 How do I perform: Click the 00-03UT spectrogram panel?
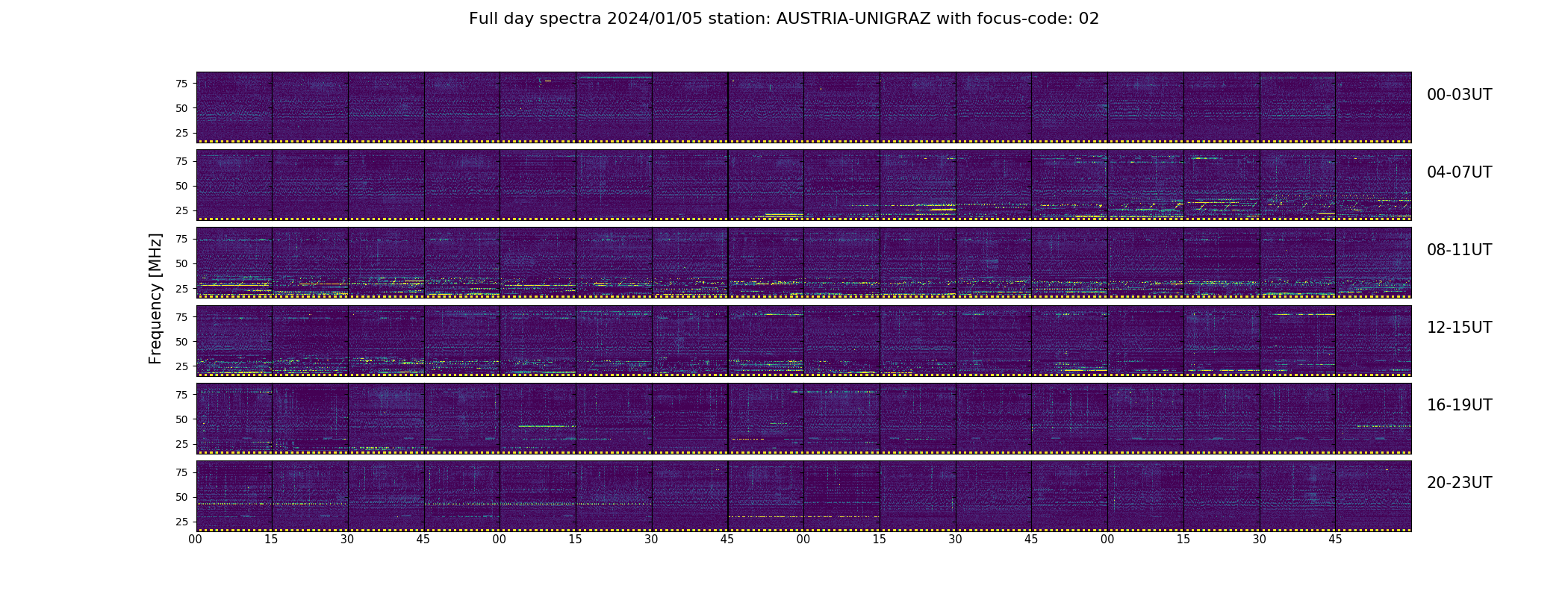click(x=803, y=107)
